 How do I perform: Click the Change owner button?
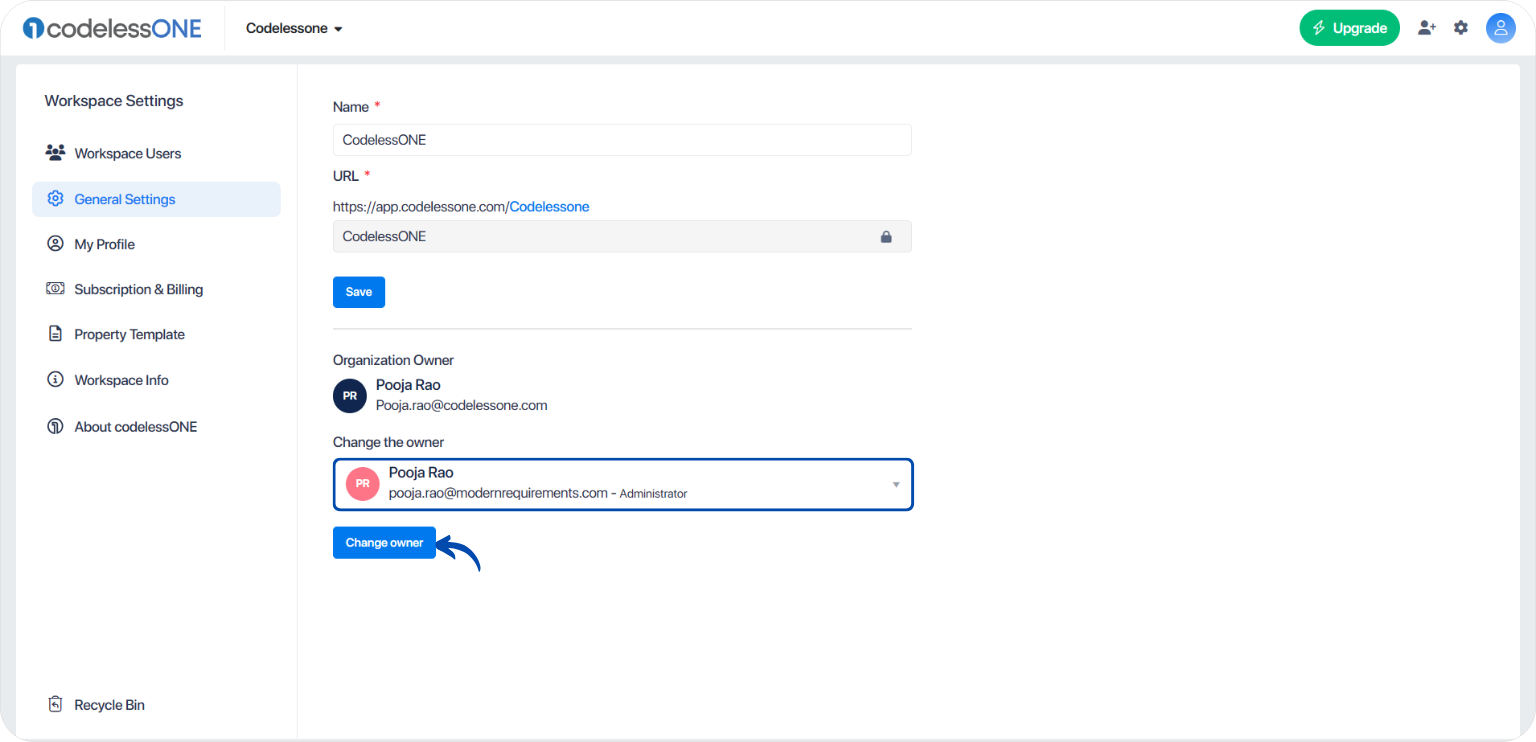(x=384, y=542)
